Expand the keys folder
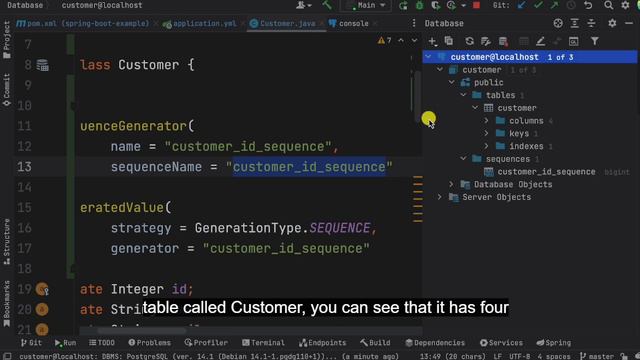 click(487, 133)
